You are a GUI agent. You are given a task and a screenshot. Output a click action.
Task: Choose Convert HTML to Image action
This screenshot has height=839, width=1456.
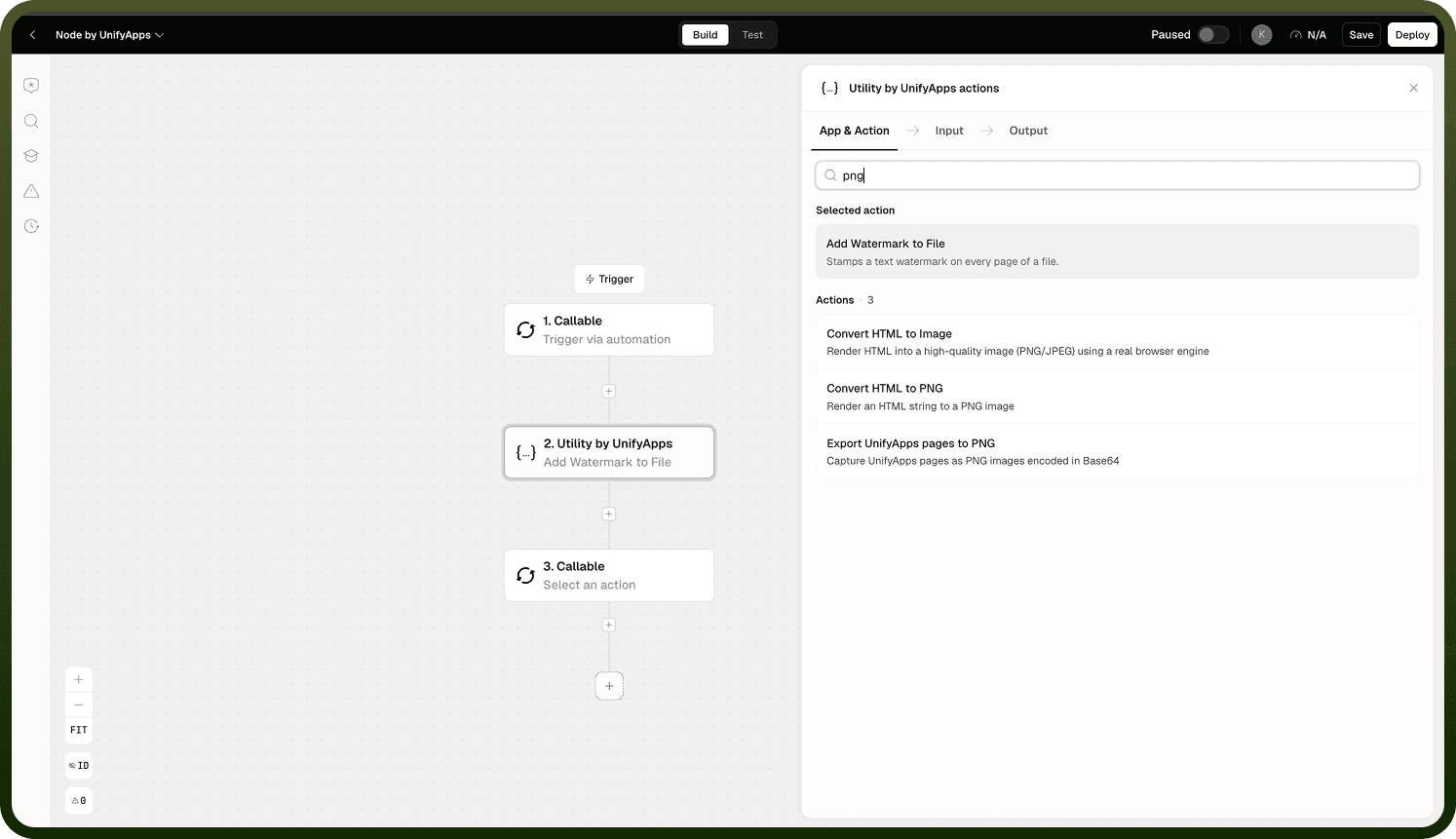(x=1117, y=342)
